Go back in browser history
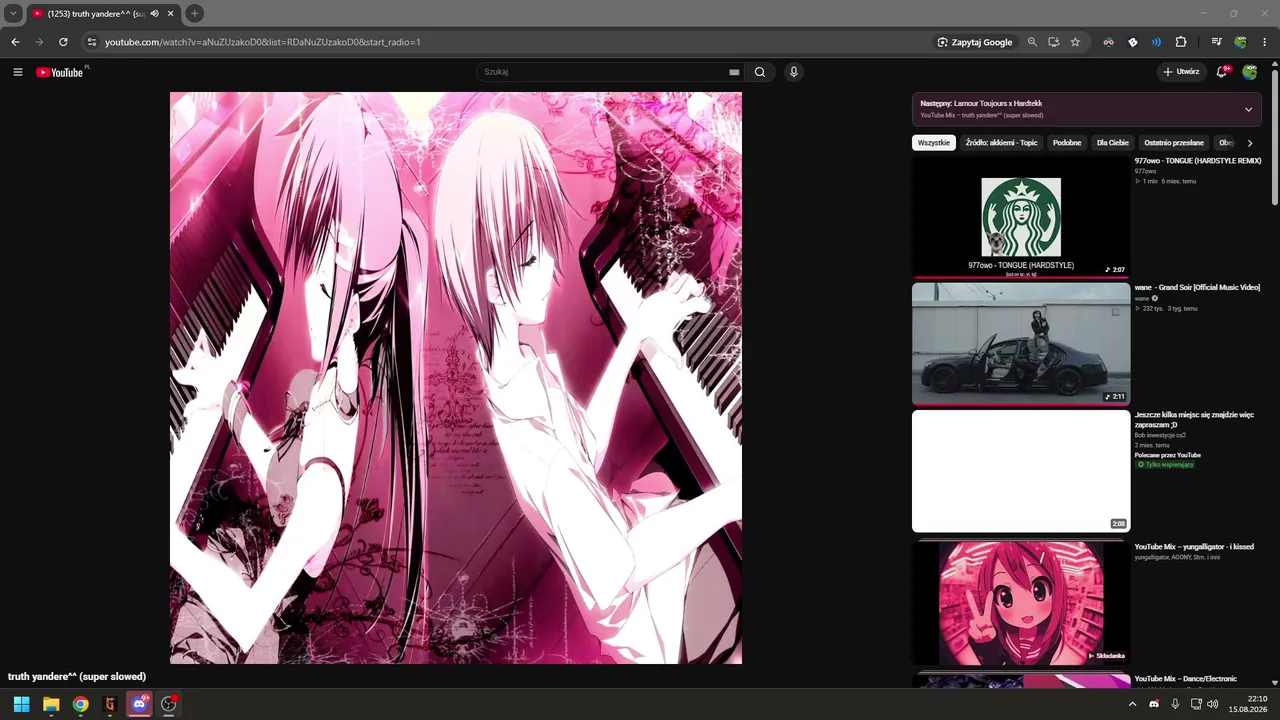Screen dimensions: 1280x720 click(x=15, y=42)
